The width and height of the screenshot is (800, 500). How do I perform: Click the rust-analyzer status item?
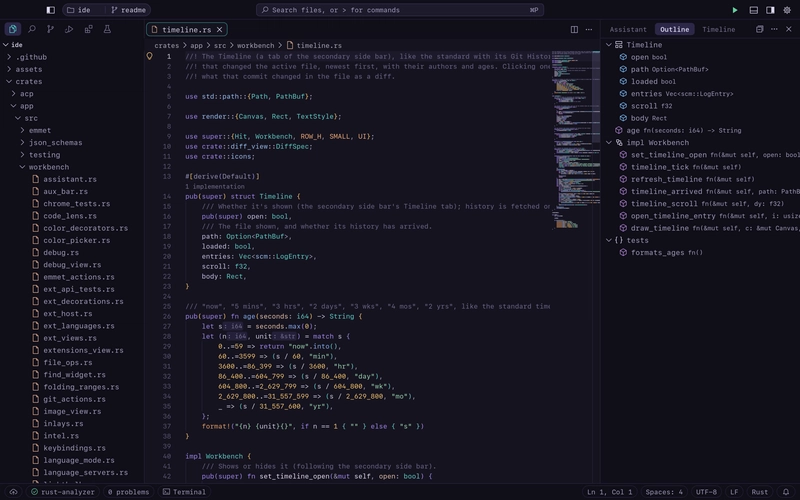tap(63, 492)
